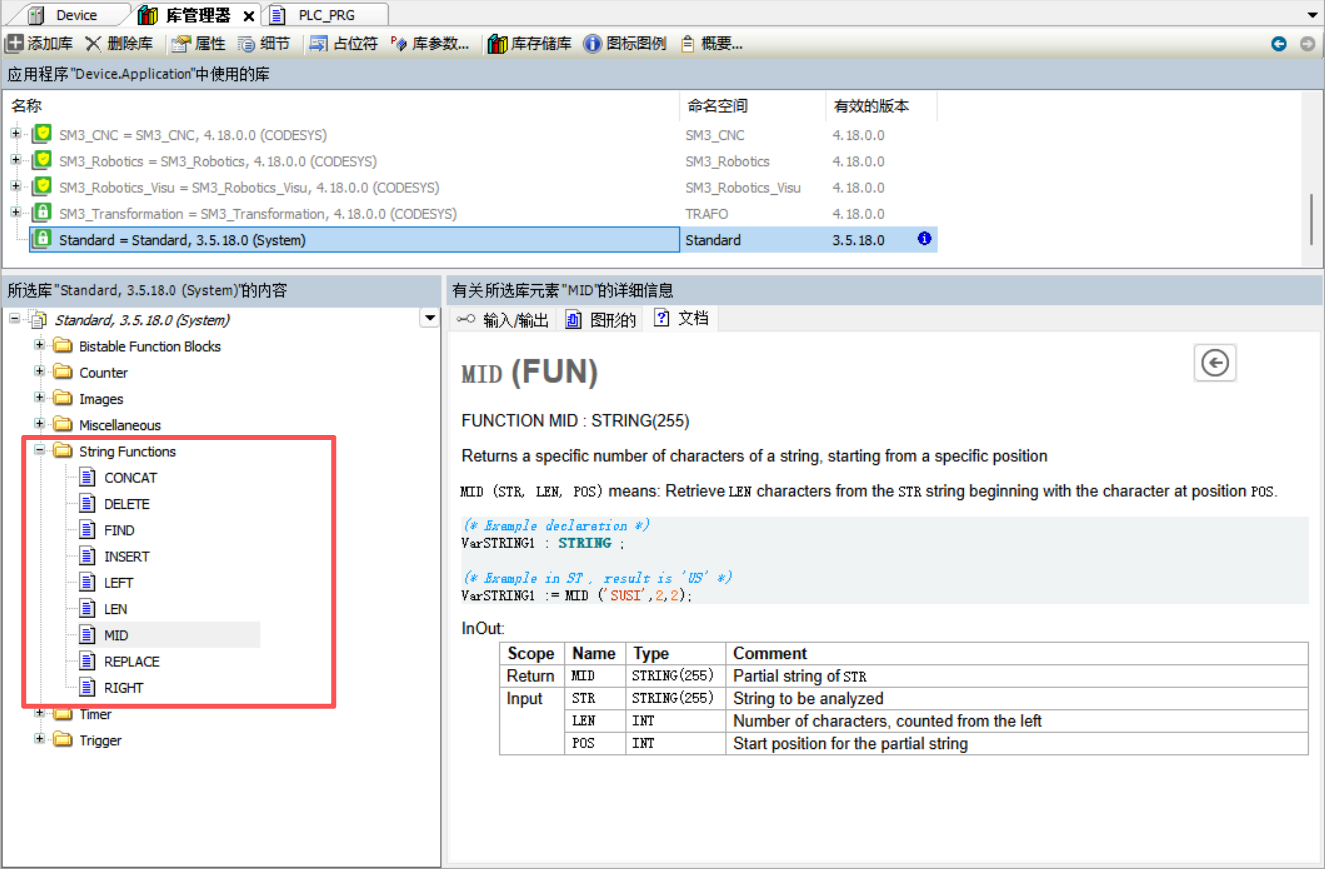Select the FIND function
Image resolution: width=1325 pixels, height=869 pixels.
119,530
